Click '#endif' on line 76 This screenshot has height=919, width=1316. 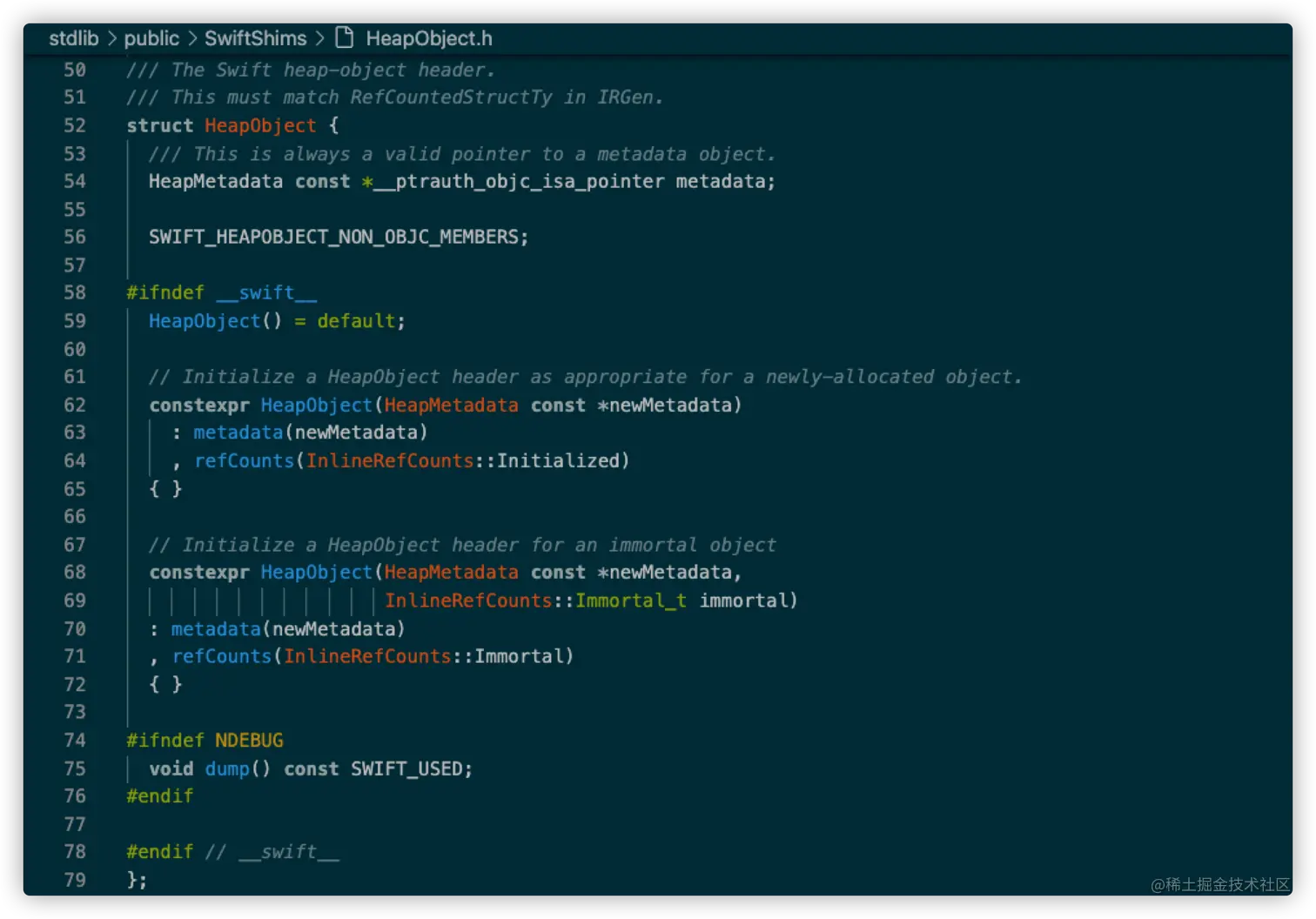[160, 795]
